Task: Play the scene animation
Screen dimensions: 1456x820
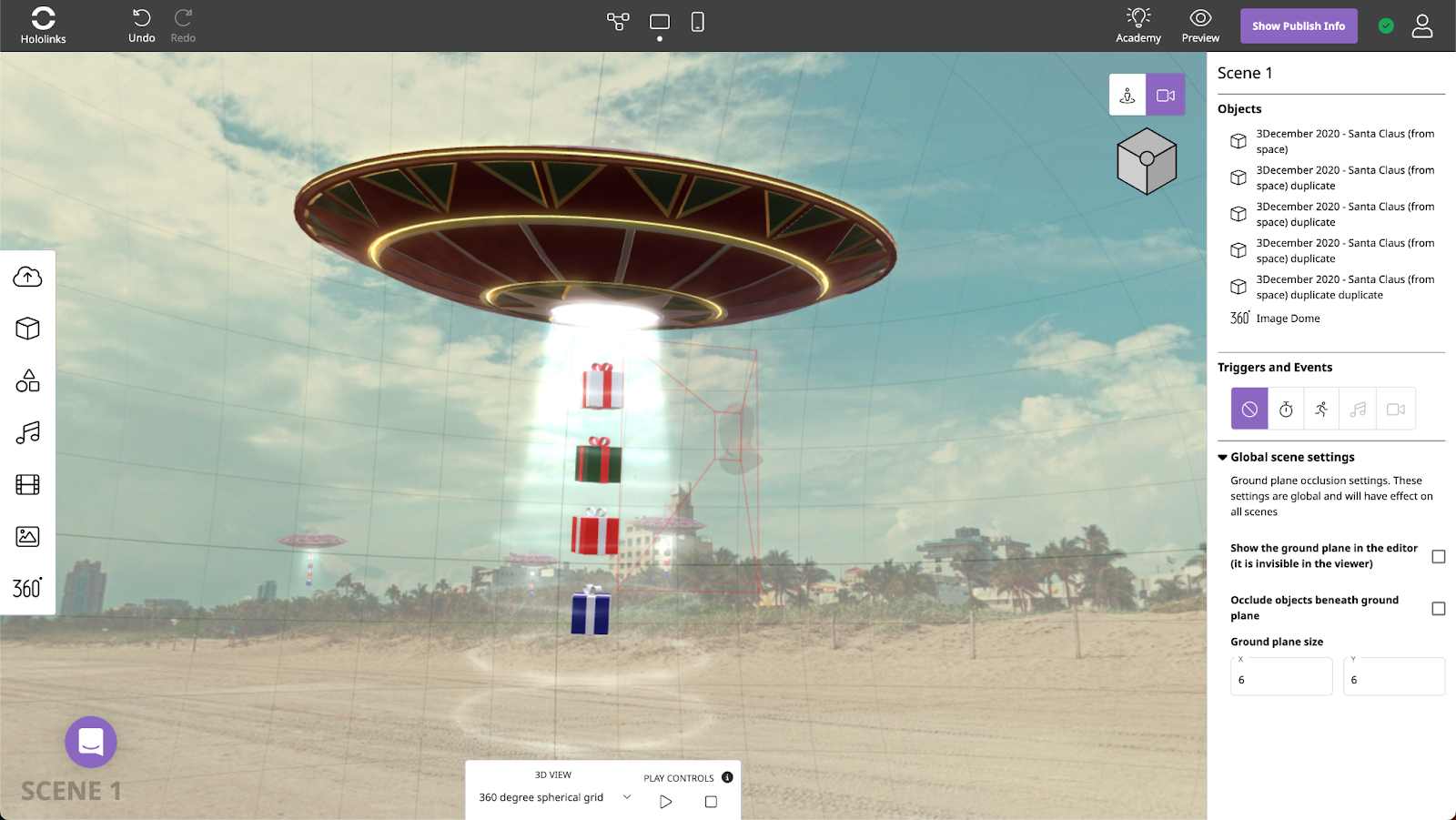Action: pyautogui.click(x=666, y=802)
